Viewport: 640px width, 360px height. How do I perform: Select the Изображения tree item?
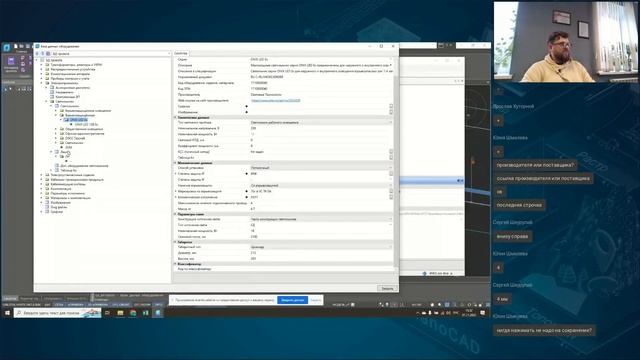(x=60, y=202)
